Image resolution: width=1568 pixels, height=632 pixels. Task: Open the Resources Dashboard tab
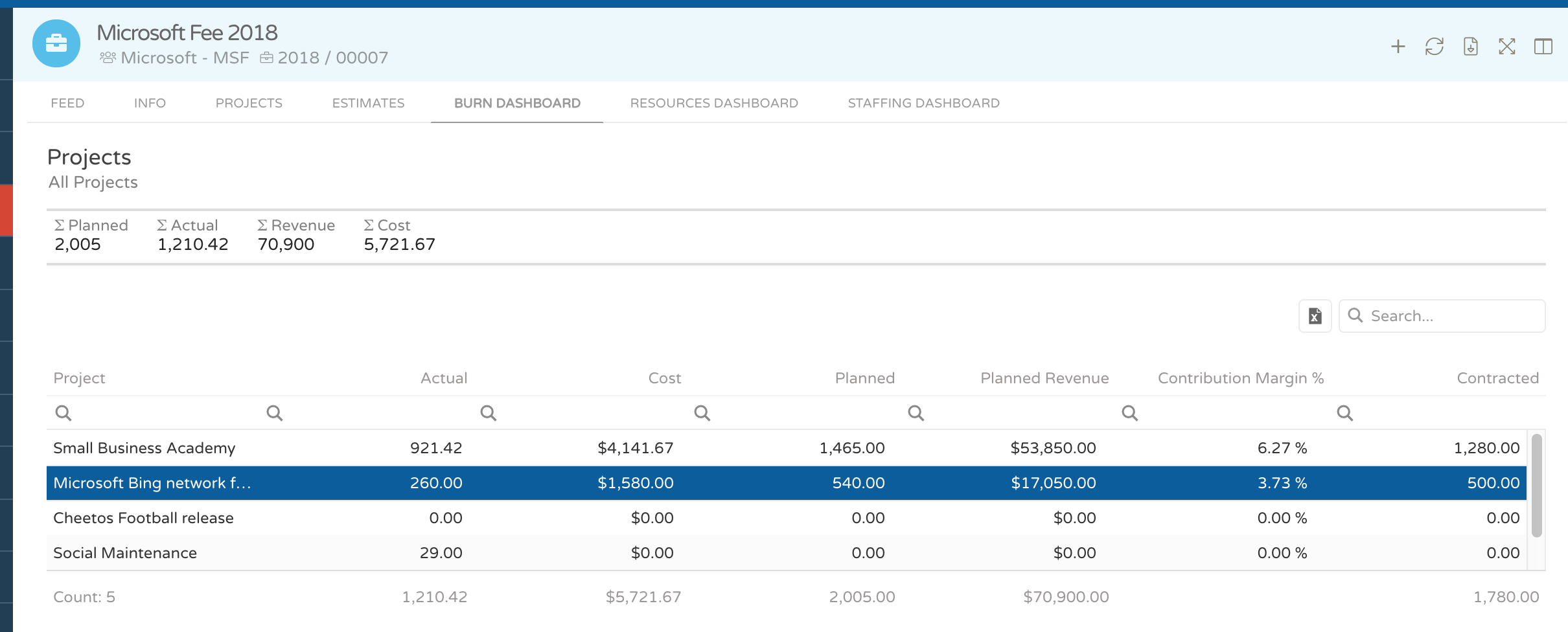point(714,103)
